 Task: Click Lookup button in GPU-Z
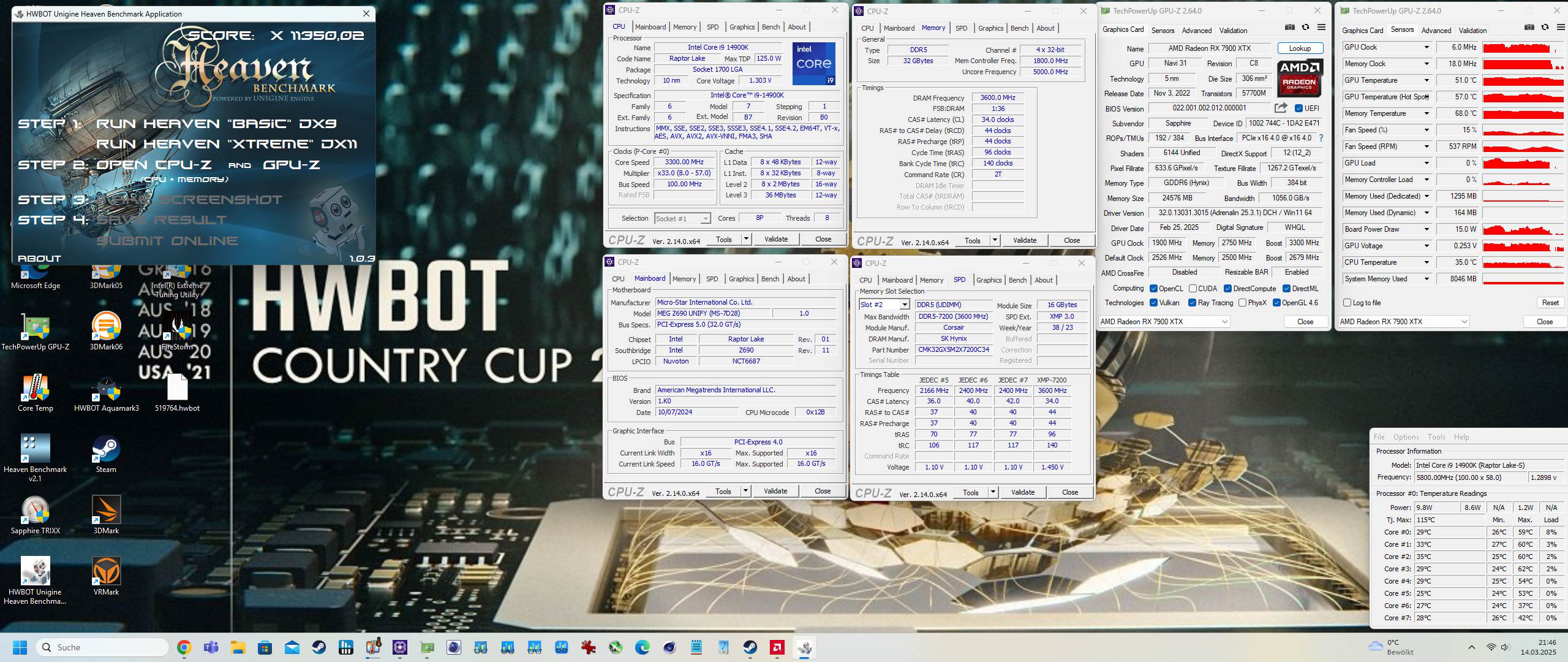coord(1300,48)
